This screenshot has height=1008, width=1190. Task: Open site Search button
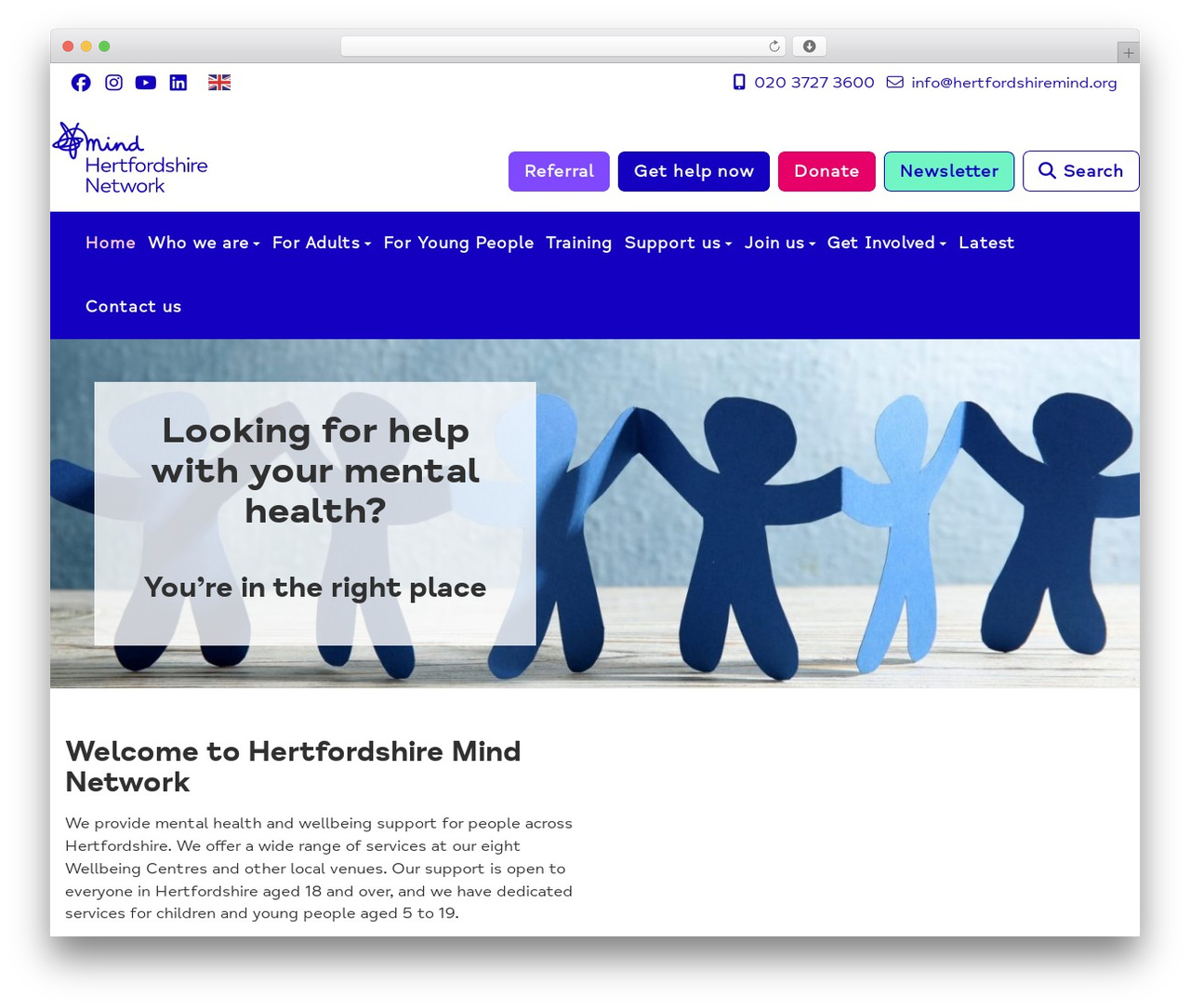coord(1080,171)
